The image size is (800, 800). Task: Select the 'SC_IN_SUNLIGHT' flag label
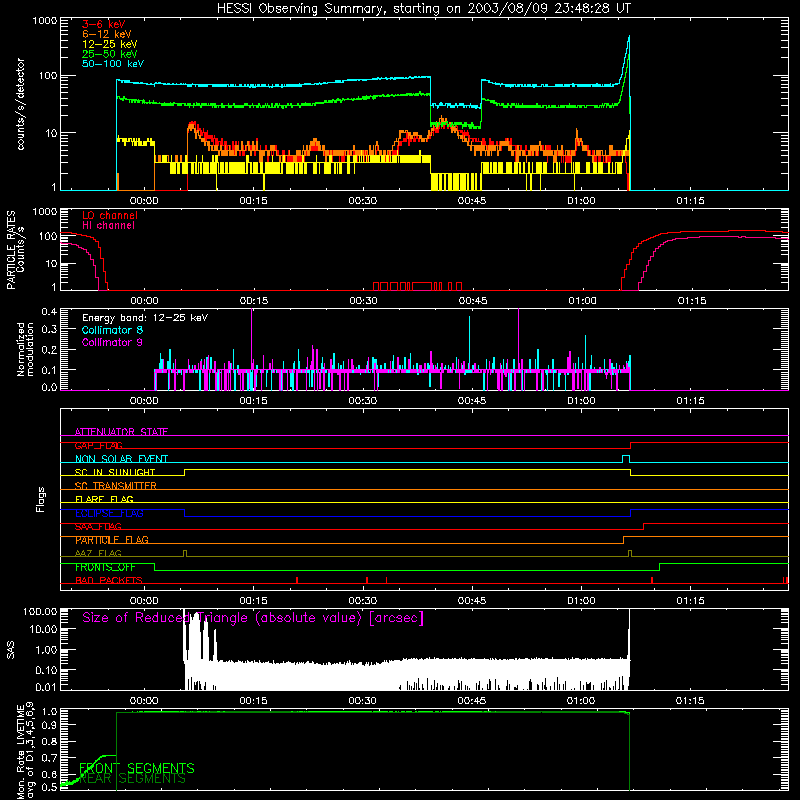coord(115,472)
